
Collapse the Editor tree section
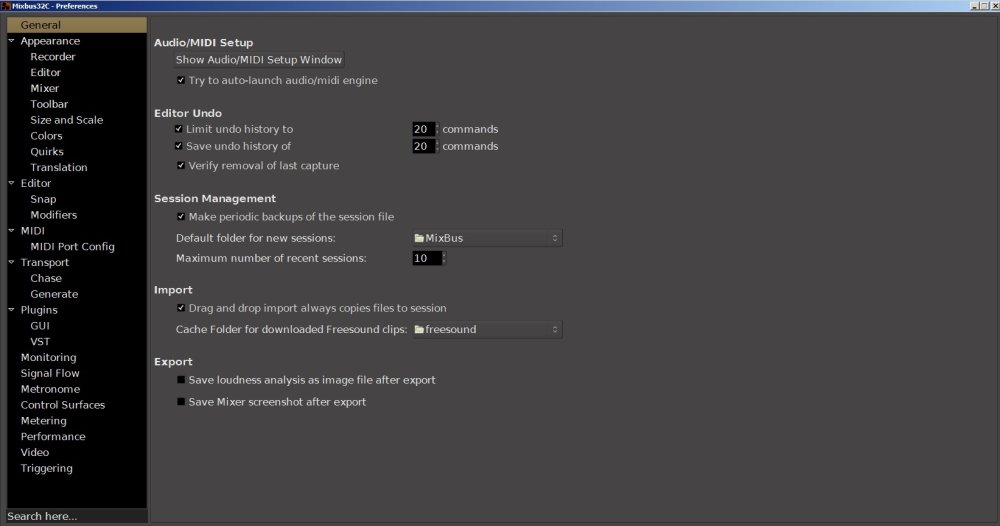point(11,183)
